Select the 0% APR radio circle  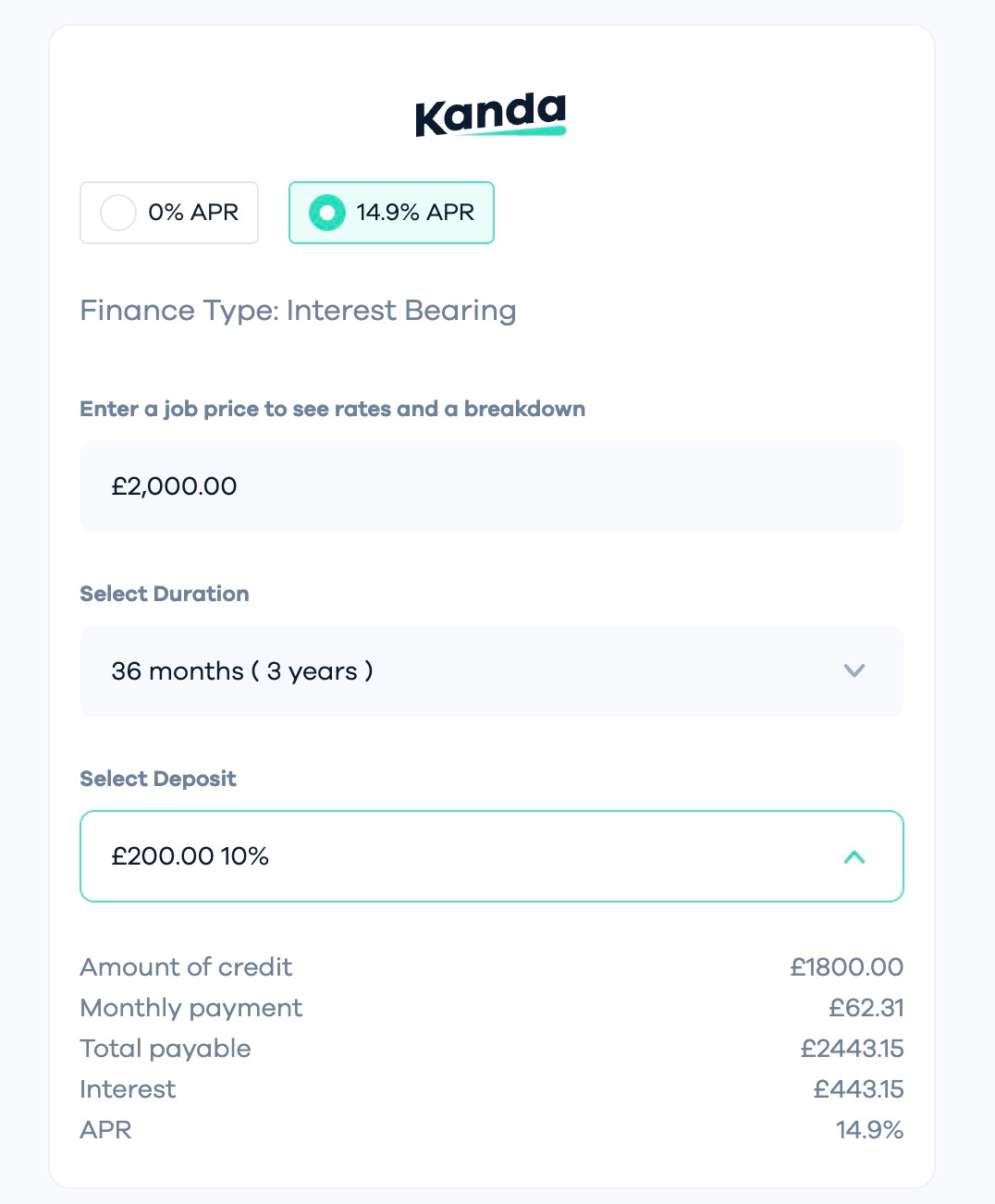coord(118,213)
